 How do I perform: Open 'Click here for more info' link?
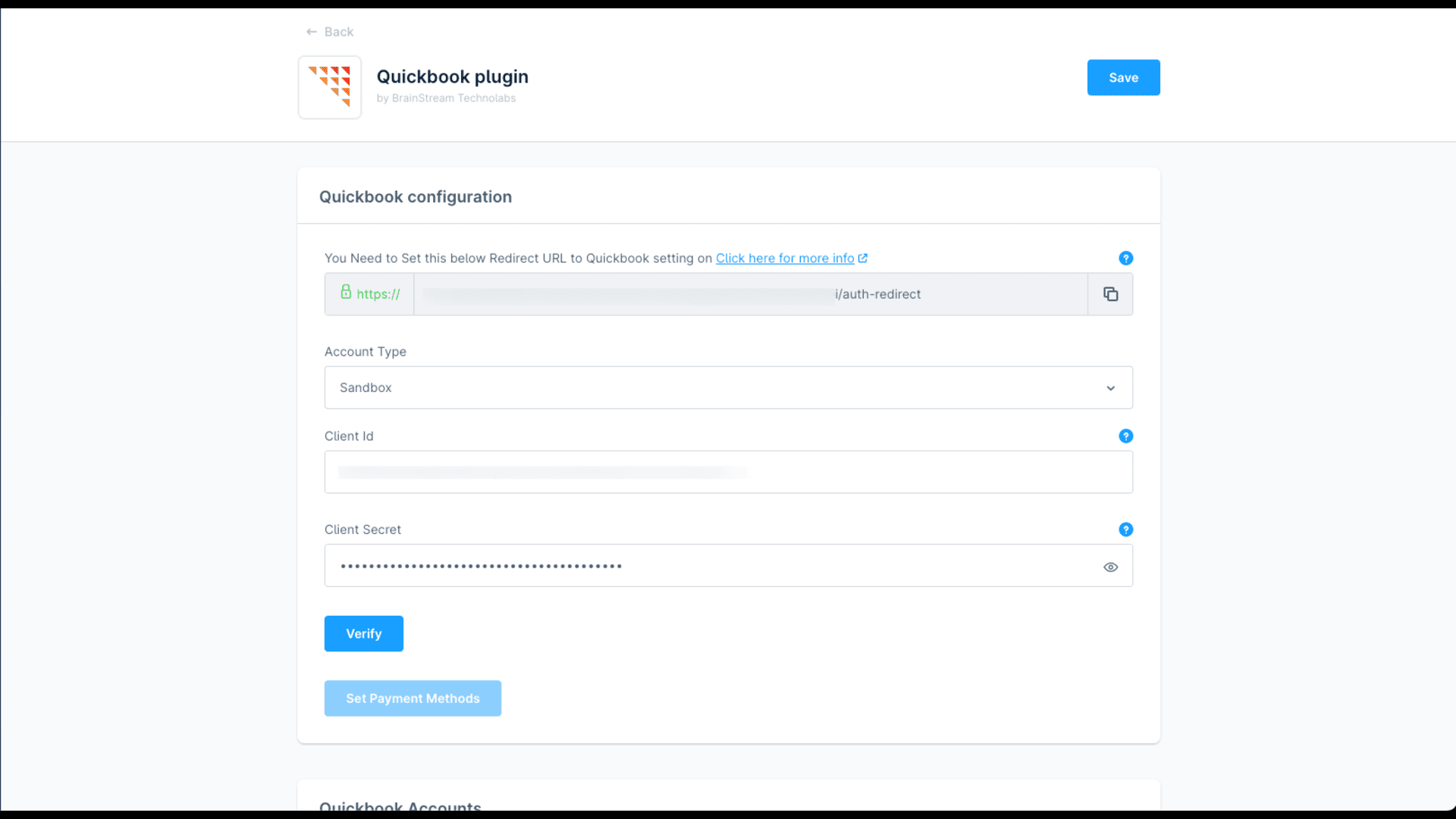pyautogui.click(x=785, y=259)
